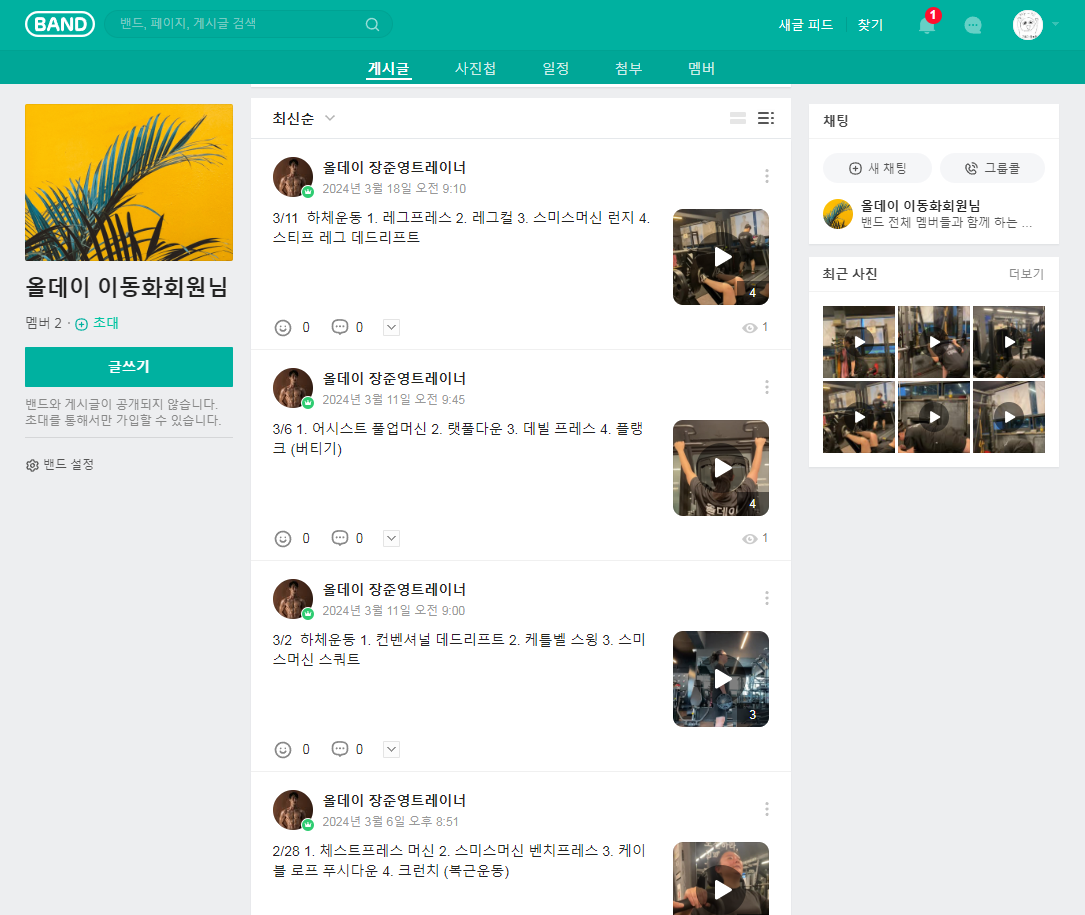Open the chat bubble icon in header
1085x915 pixels.
tap(973, 26)
